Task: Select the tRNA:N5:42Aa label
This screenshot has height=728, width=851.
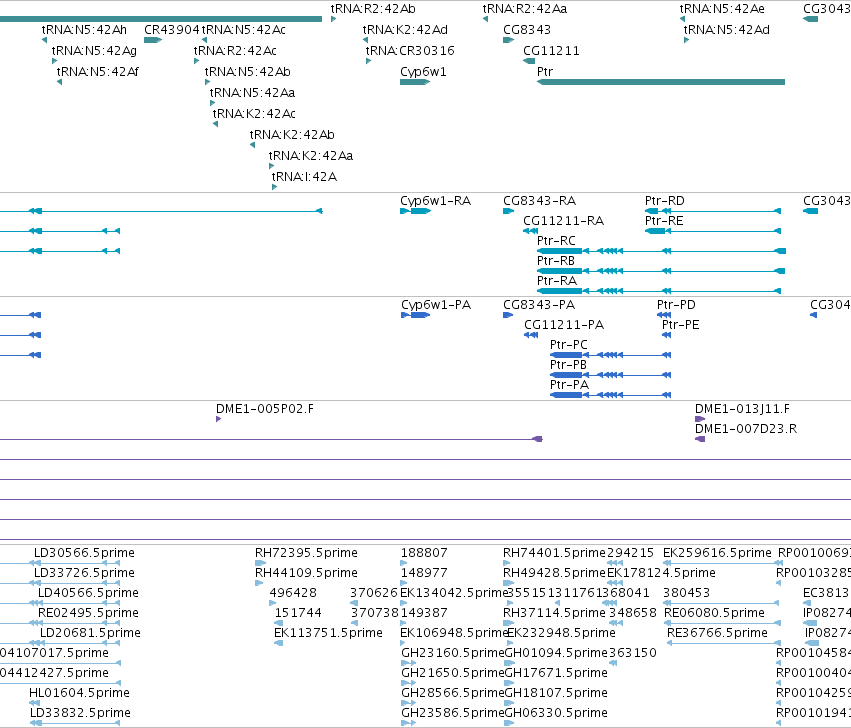Action: click(x=252, y=93)
